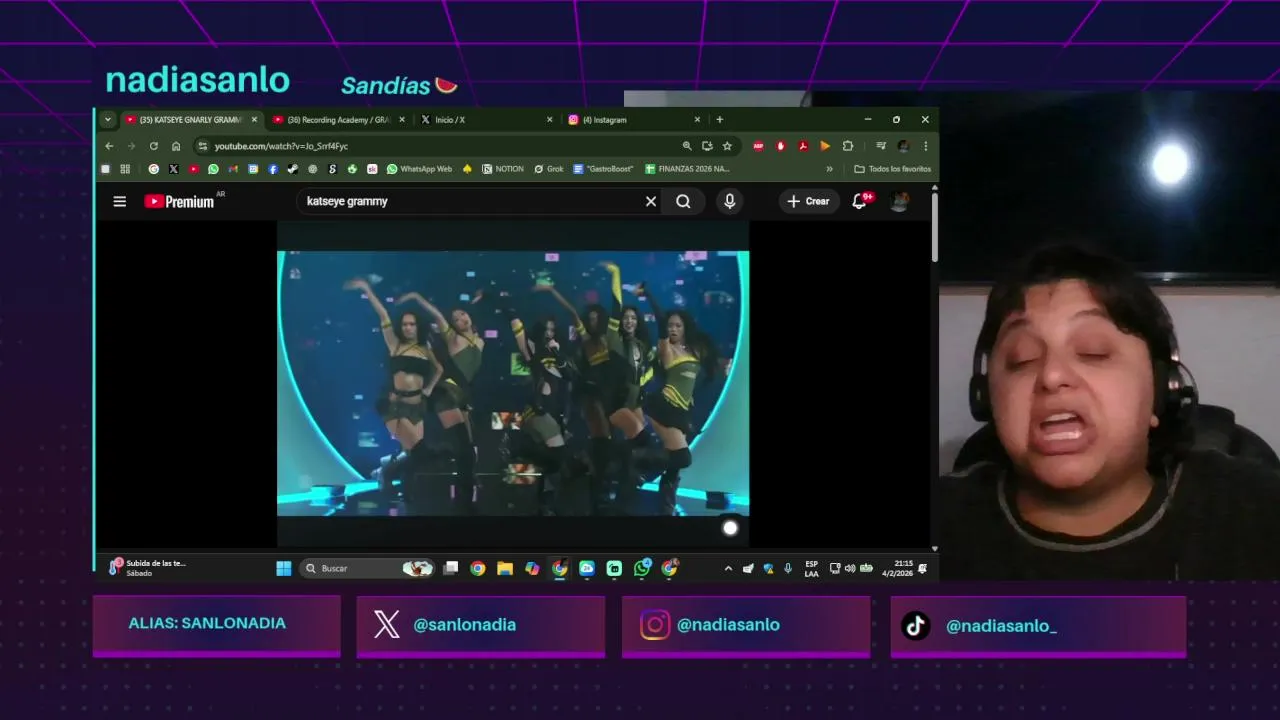Go back with the browser back arrow

[109, 146]
